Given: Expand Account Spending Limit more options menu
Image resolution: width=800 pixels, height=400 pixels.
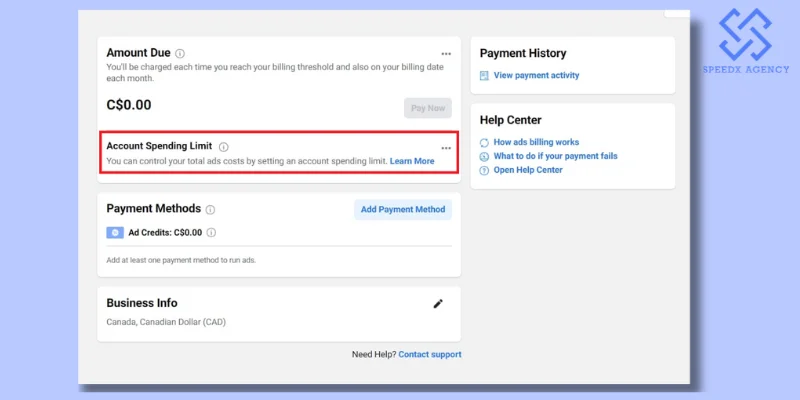Looking at the screenshot, I should coord(446,148).
